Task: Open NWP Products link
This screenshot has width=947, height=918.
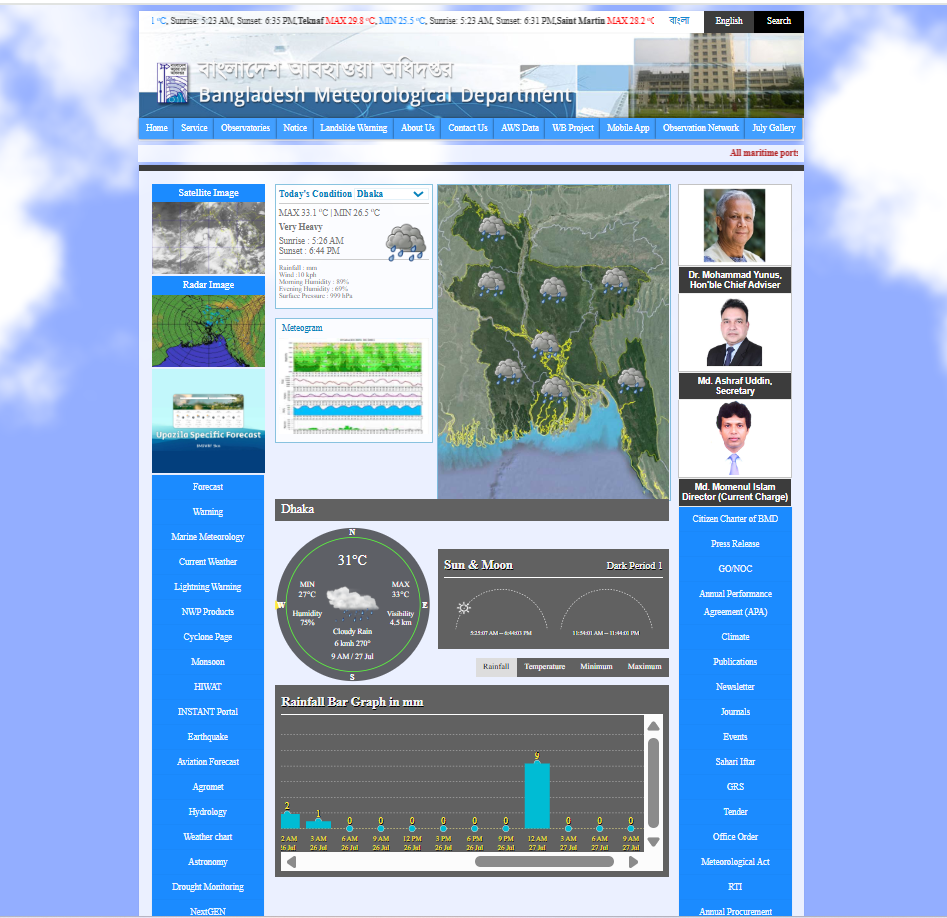Action: pyautogui.click(x=208, y=612)
